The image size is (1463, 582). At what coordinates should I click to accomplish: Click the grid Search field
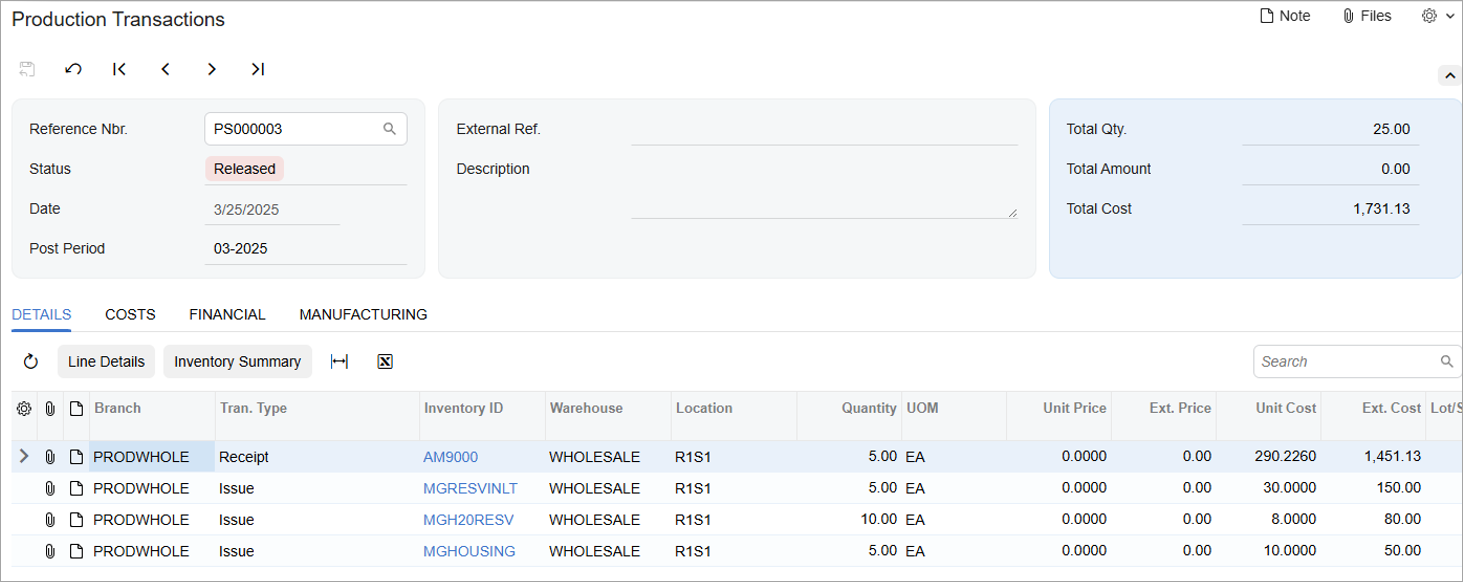tap(1345, 362)
